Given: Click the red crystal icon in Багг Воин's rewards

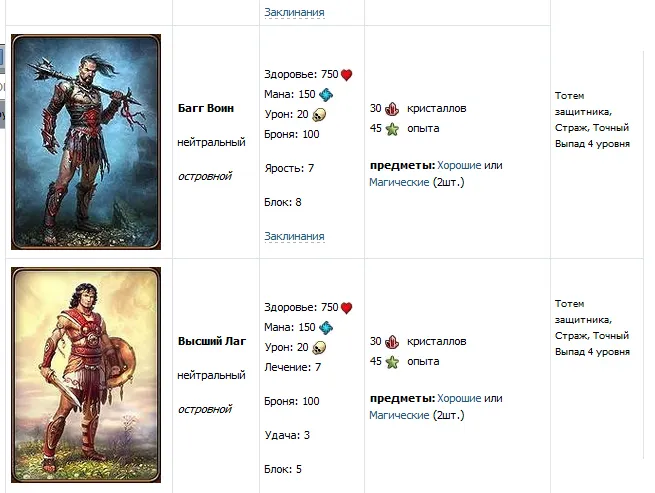Looking at the screenshot, I should click(392, 109).
